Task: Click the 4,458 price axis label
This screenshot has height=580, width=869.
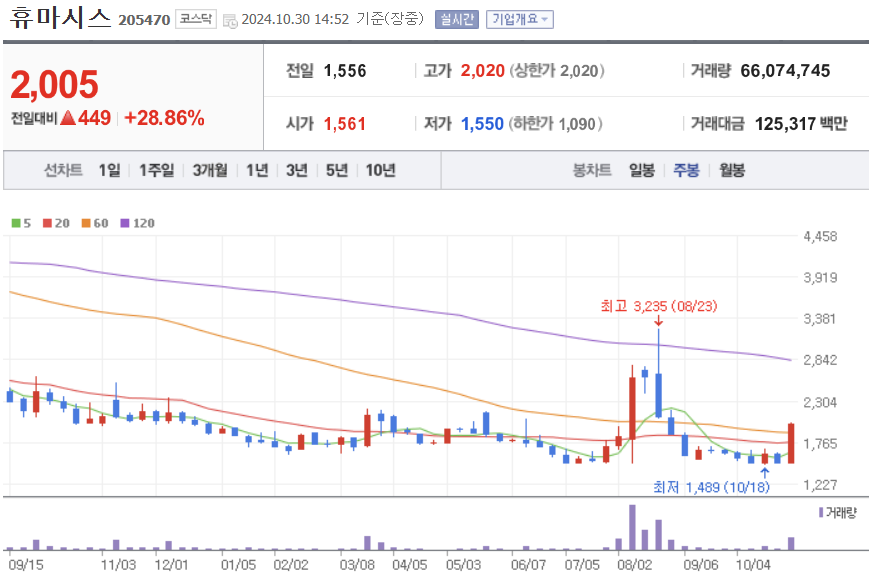Action: tap(820, 237)
